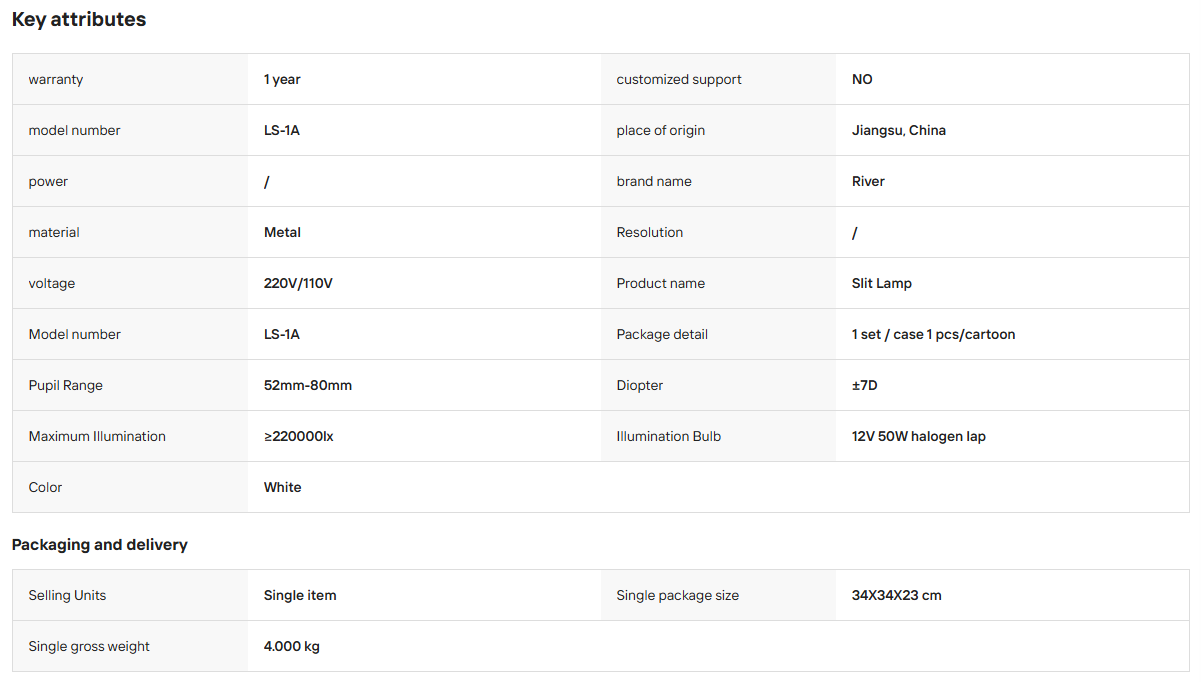Click the LS-1A value beside lowercase model number

(282, 130)
